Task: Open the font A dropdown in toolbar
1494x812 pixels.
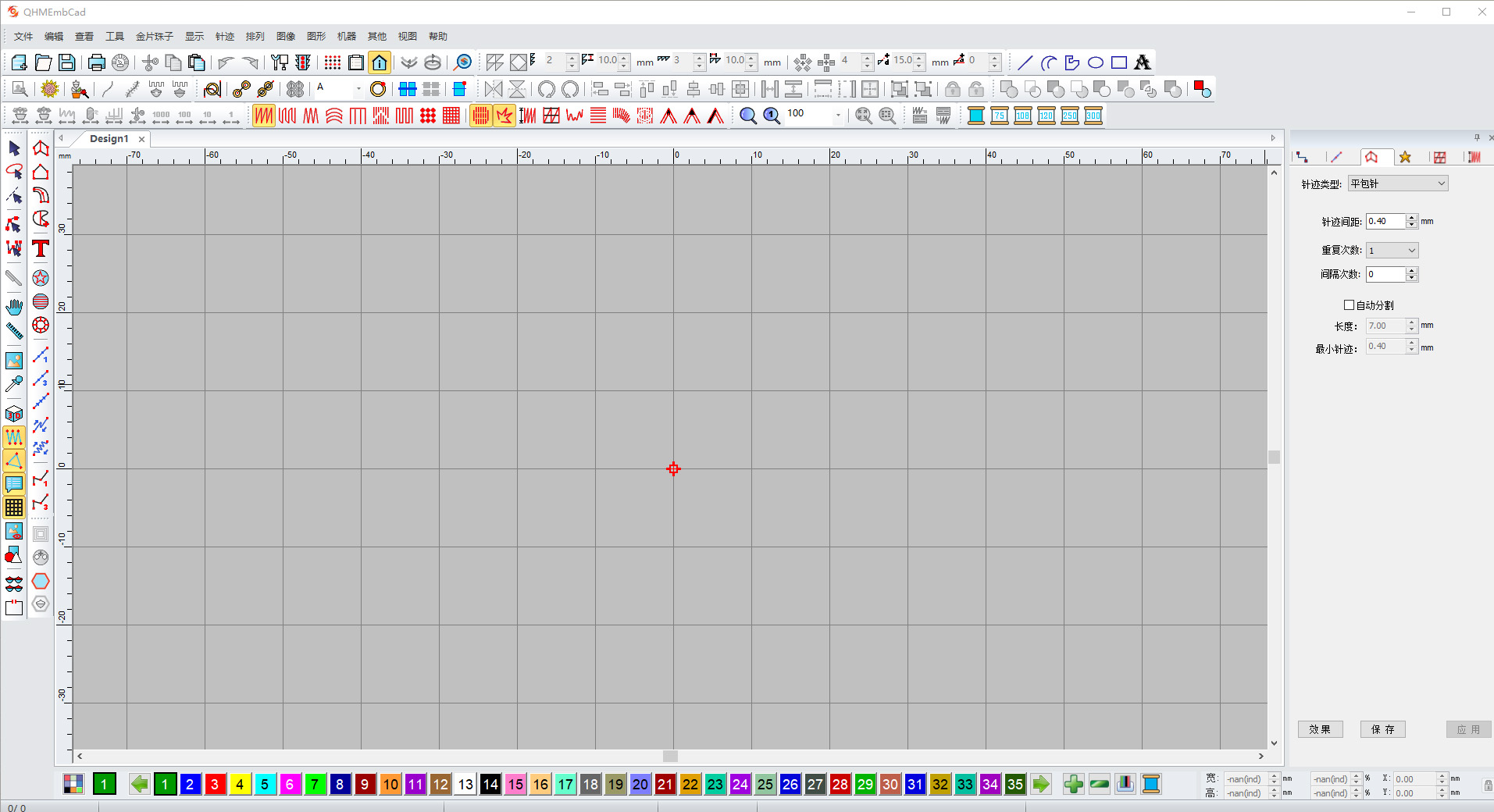Action: [x=358, y=89]
